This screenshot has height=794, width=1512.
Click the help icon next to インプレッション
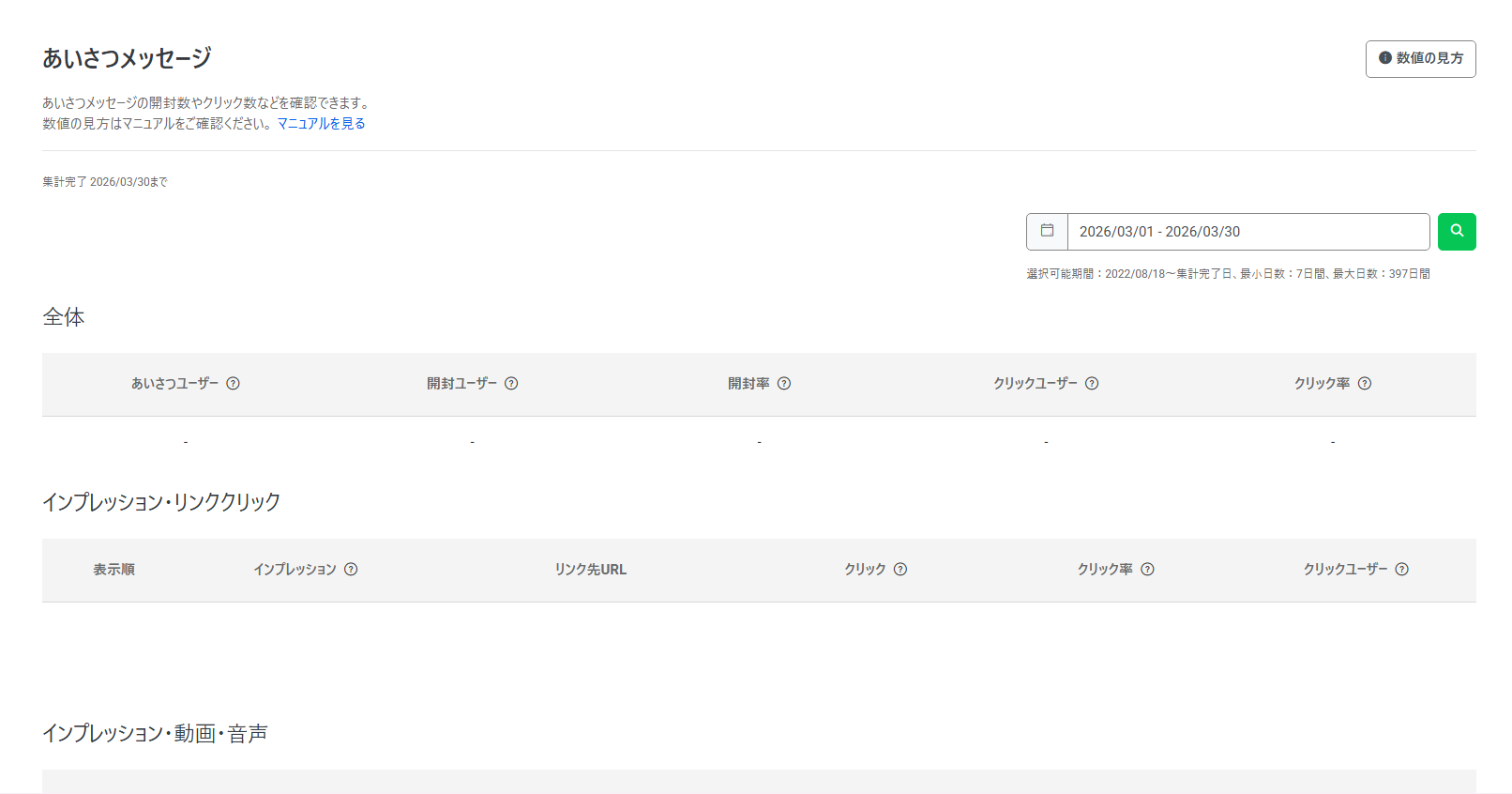(x=351, y=569)
